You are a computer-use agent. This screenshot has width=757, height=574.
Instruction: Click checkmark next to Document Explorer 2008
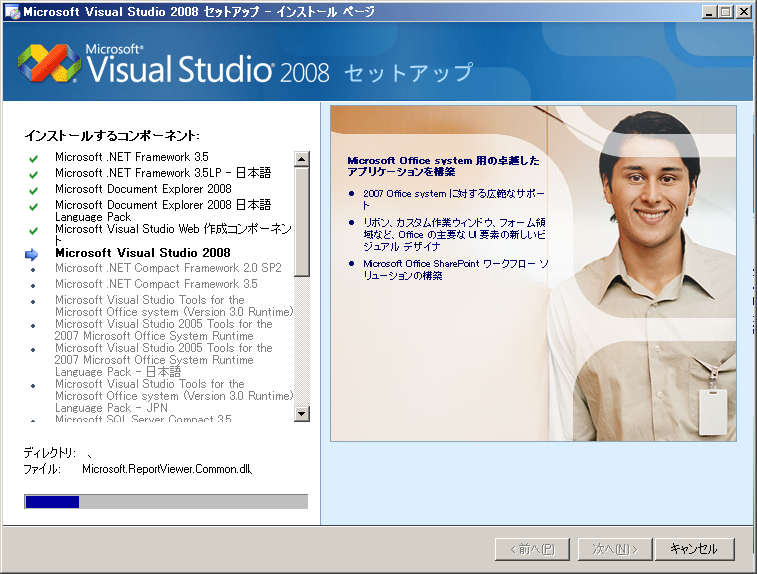[33, 190]
